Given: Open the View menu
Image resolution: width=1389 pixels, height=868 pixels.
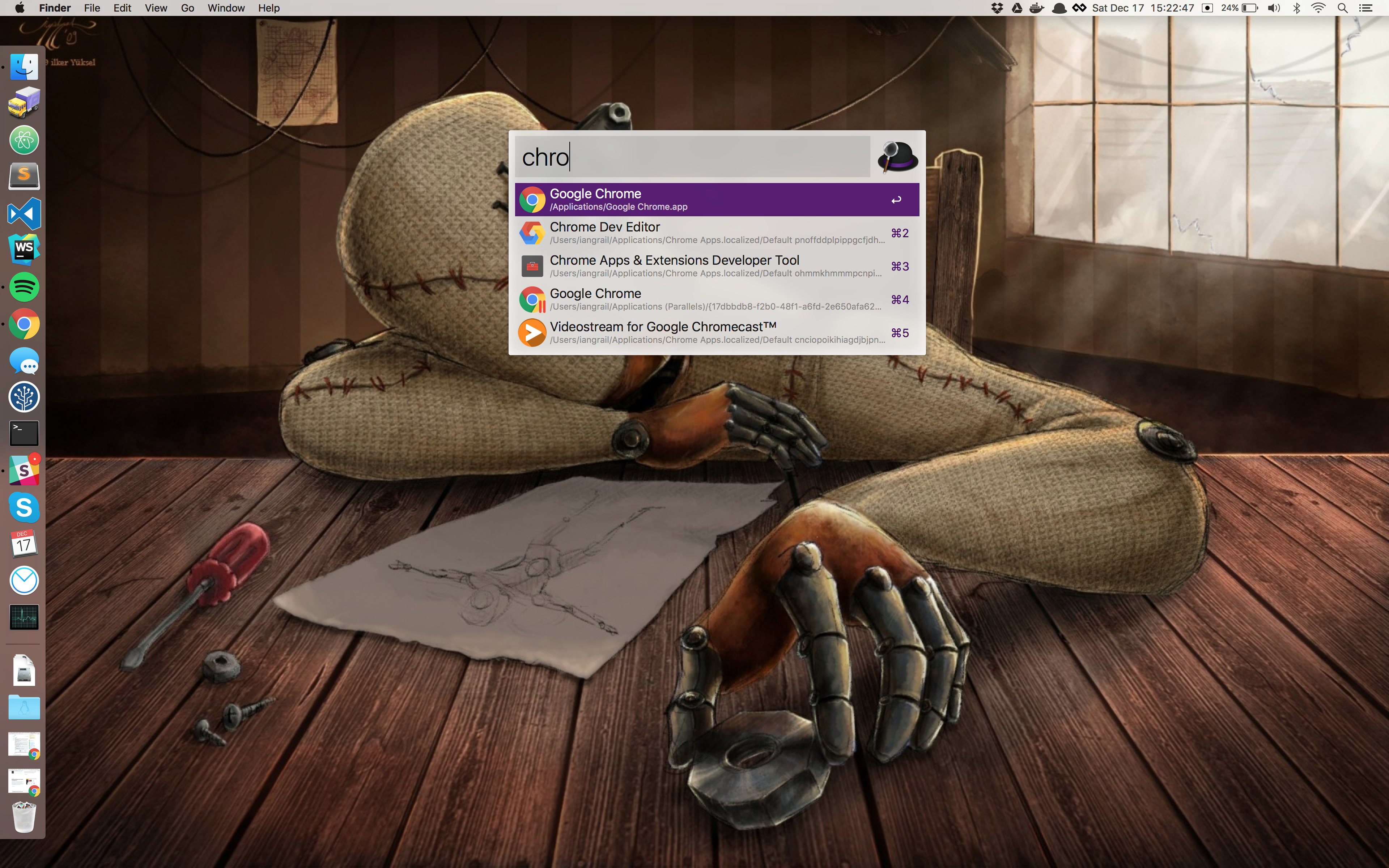Looking at the screenshot, I should pos(156,8).
